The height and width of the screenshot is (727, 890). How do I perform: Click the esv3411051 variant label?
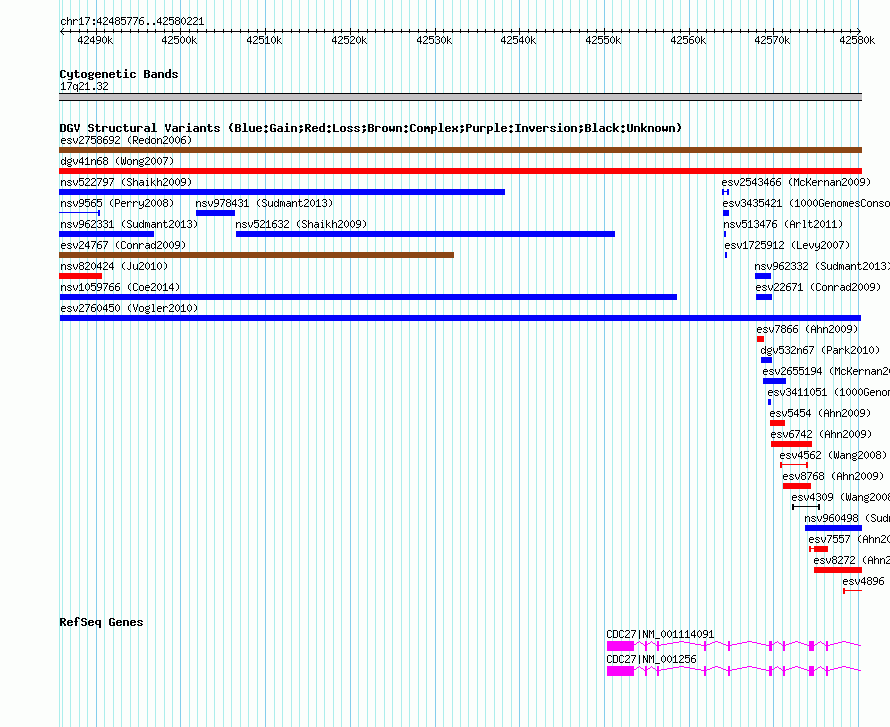[828, 392]
